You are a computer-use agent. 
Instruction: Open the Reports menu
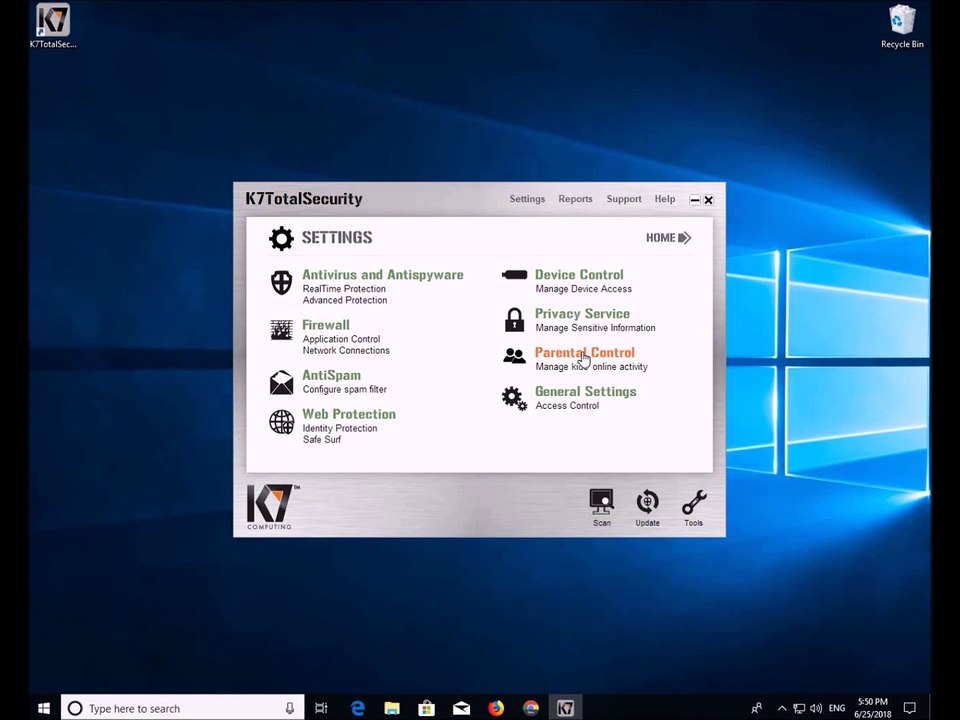coord(576,199)
